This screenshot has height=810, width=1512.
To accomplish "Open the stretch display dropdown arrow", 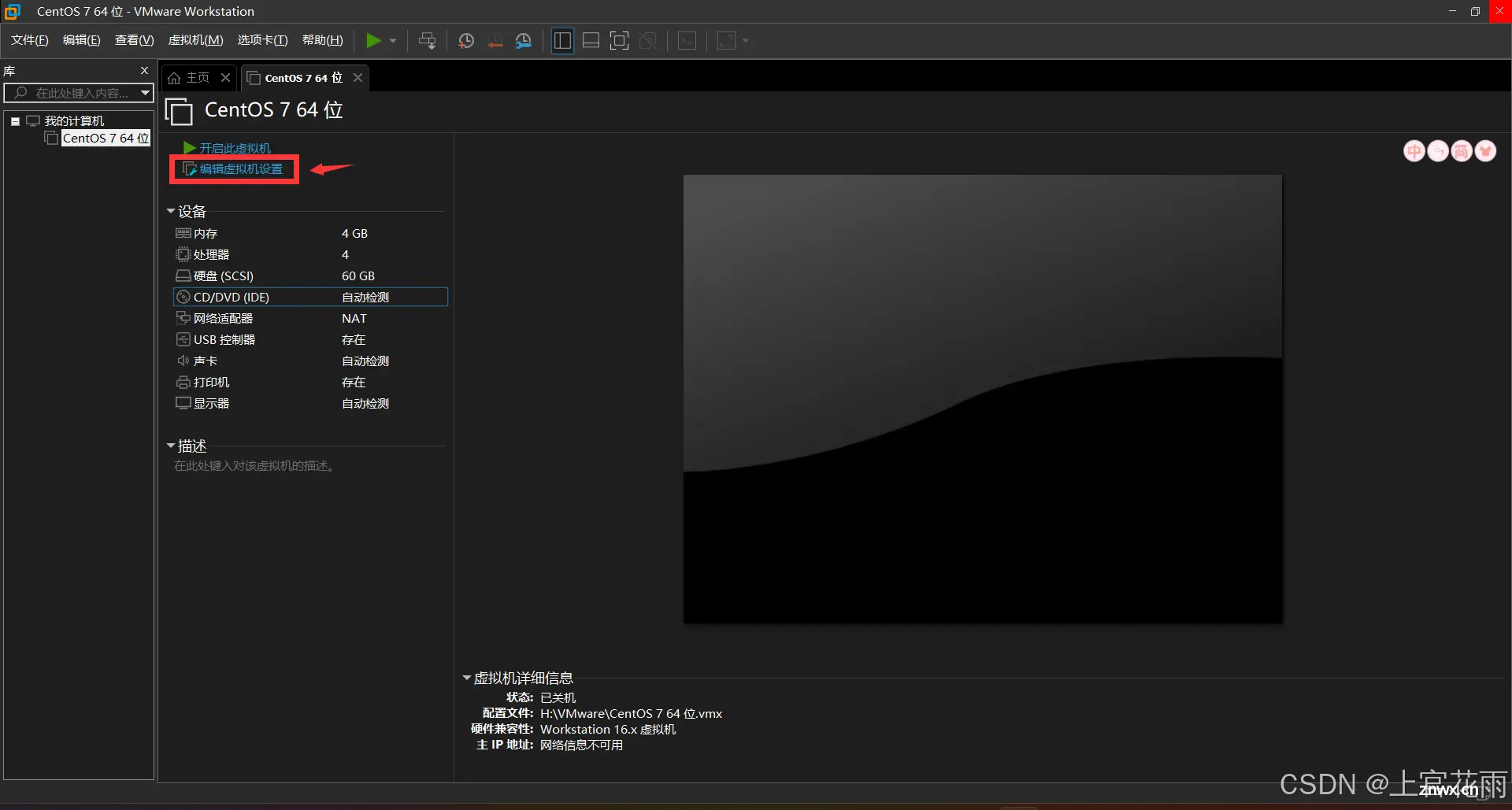I will click(746, 41).
